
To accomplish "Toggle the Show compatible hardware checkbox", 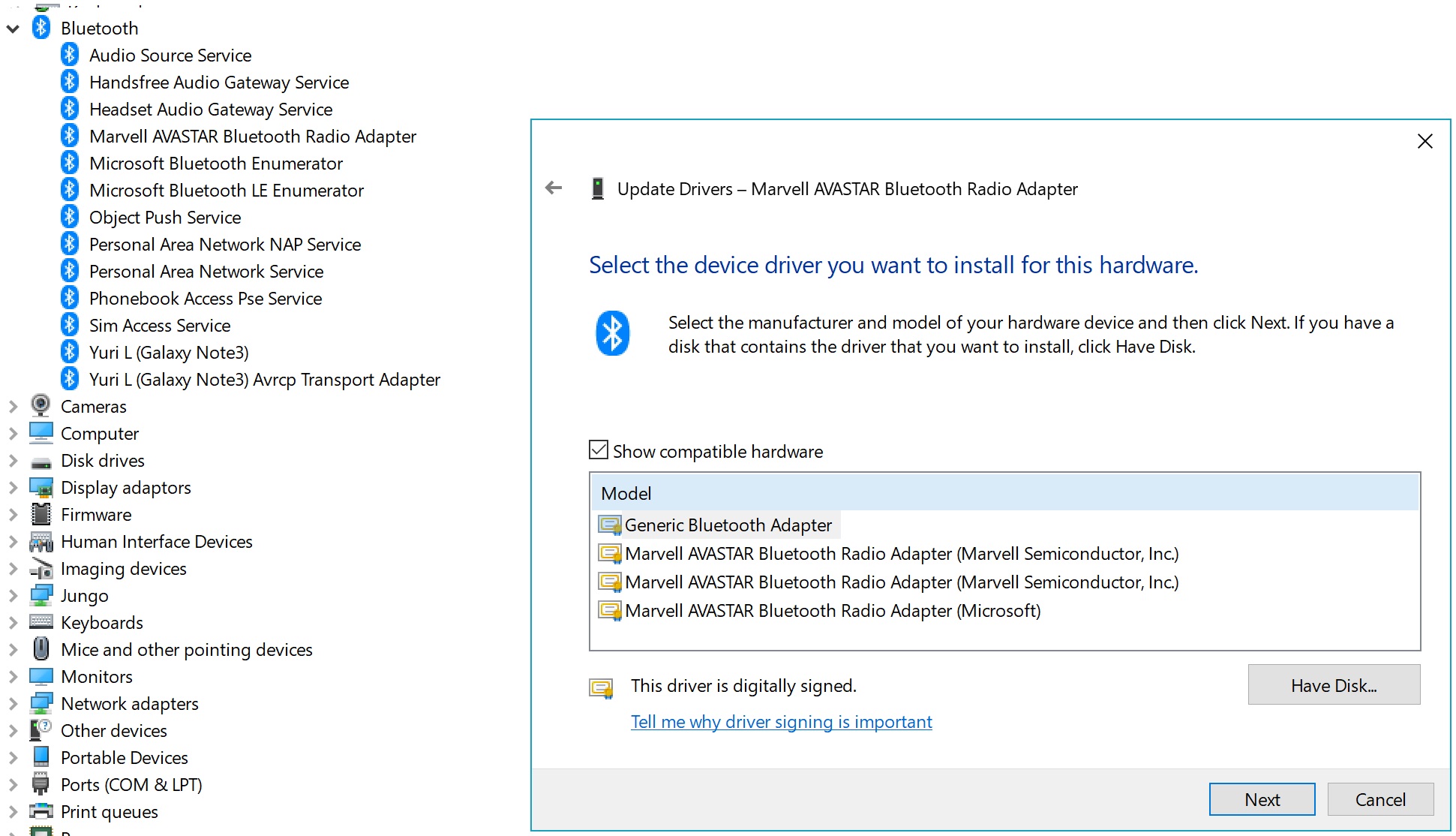I will coord(598,451).
